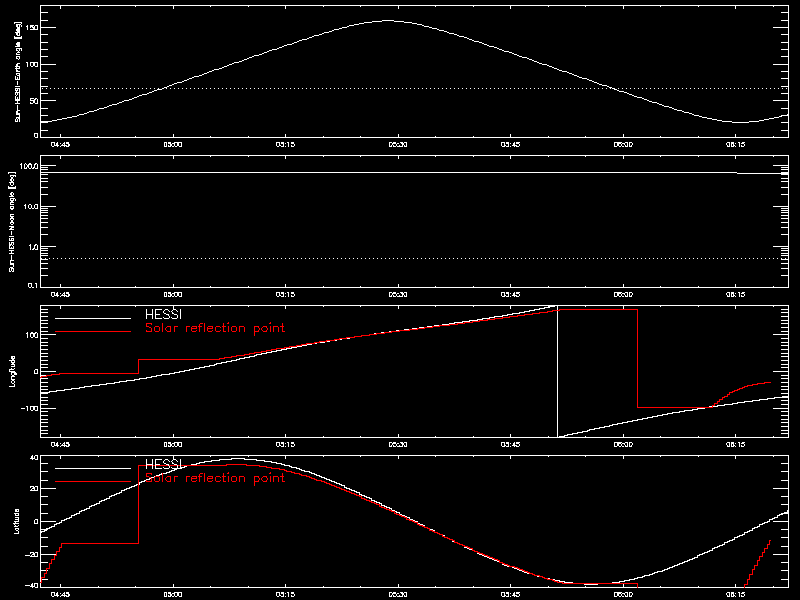Click '05:15' time label under Latitude plot

coord(285,594)
